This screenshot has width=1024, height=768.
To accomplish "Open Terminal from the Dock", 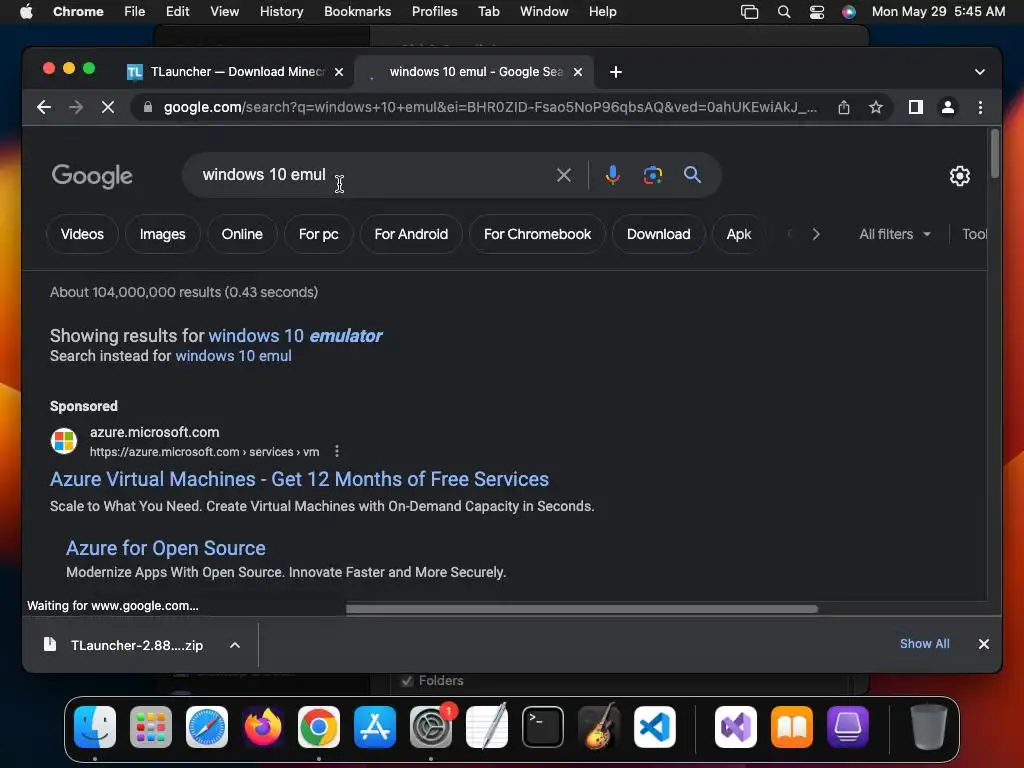I will [x=543, y=727].
